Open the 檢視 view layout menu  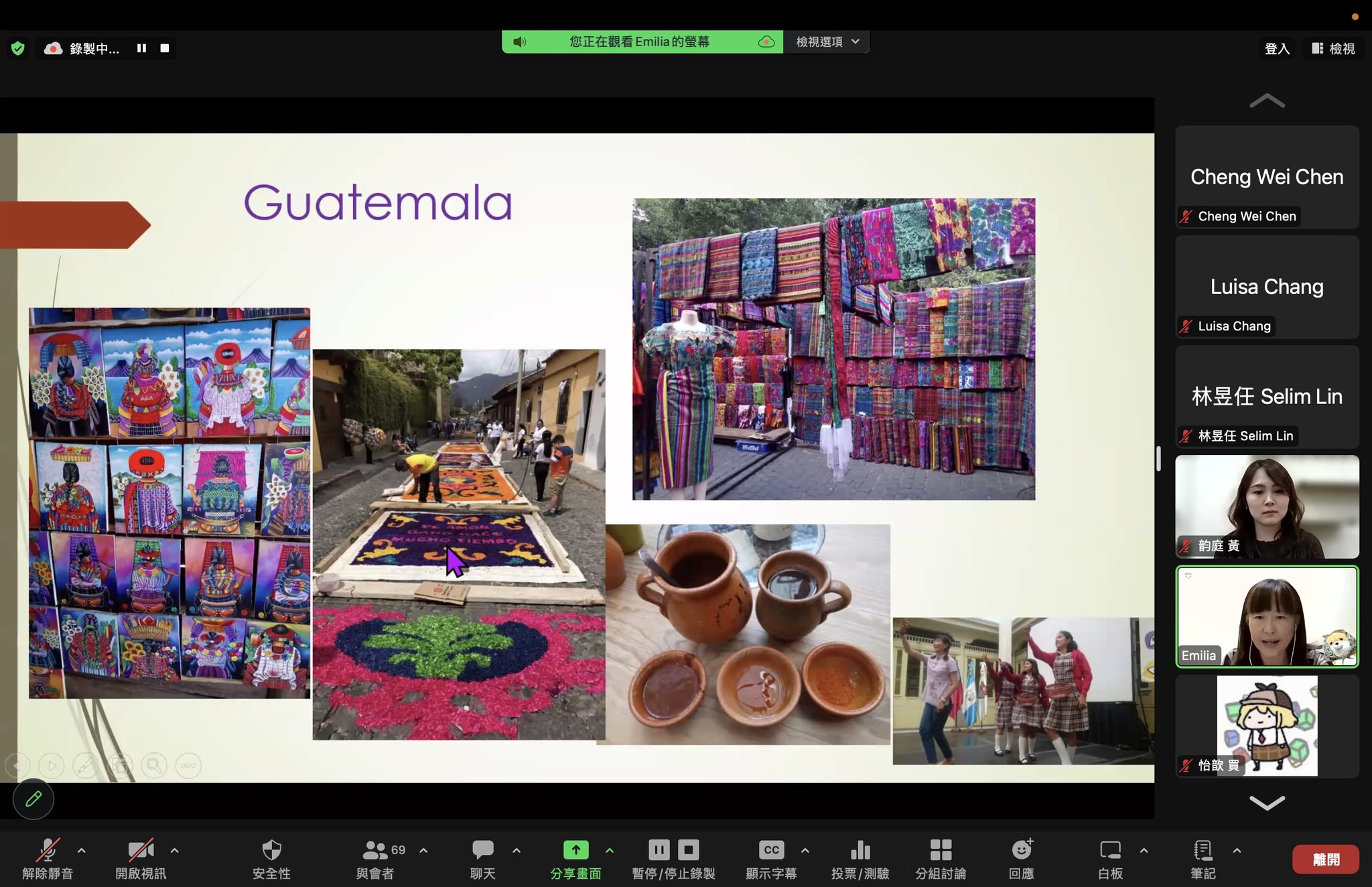click(1333, 48)
